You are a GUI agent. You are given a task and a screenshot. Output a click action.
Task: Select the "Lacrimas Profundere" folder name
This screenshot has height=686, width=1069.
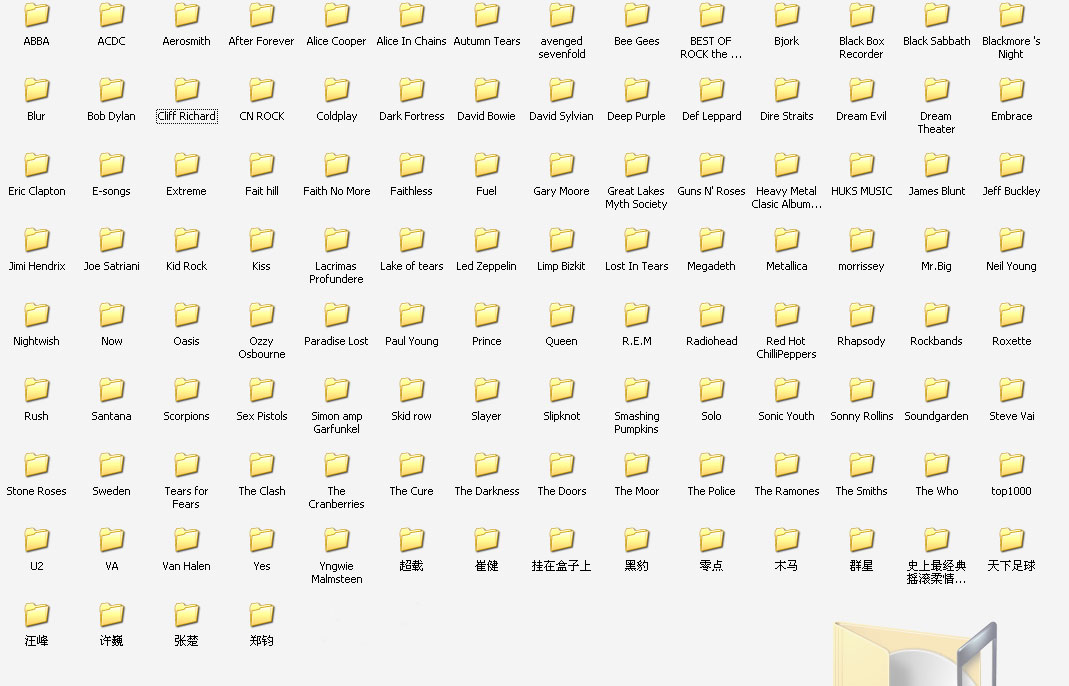coord(336,272)
